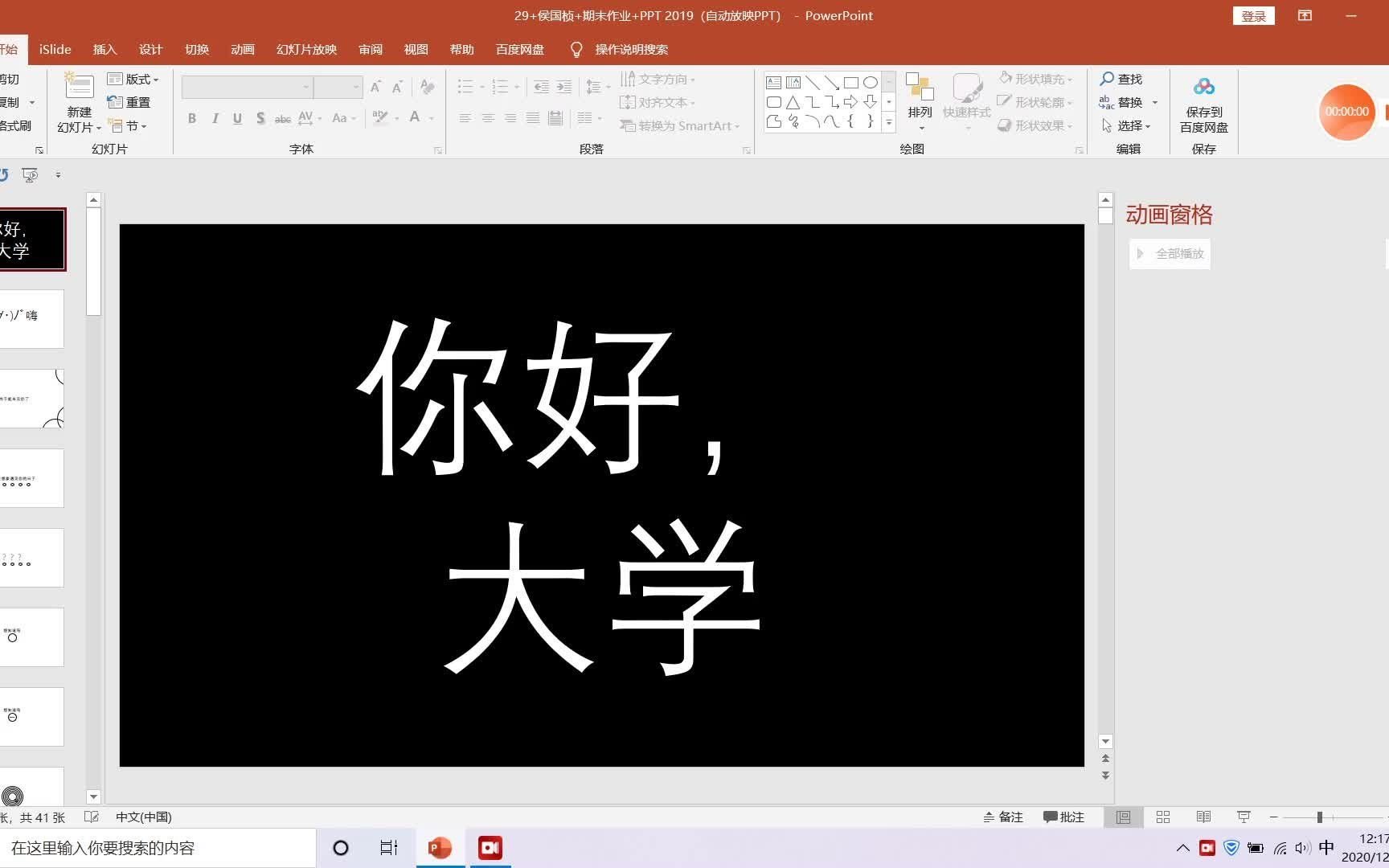This screenshot has width=1389, height=868.
Task: Click clear all formatting icon
Action: click(428, 87)
